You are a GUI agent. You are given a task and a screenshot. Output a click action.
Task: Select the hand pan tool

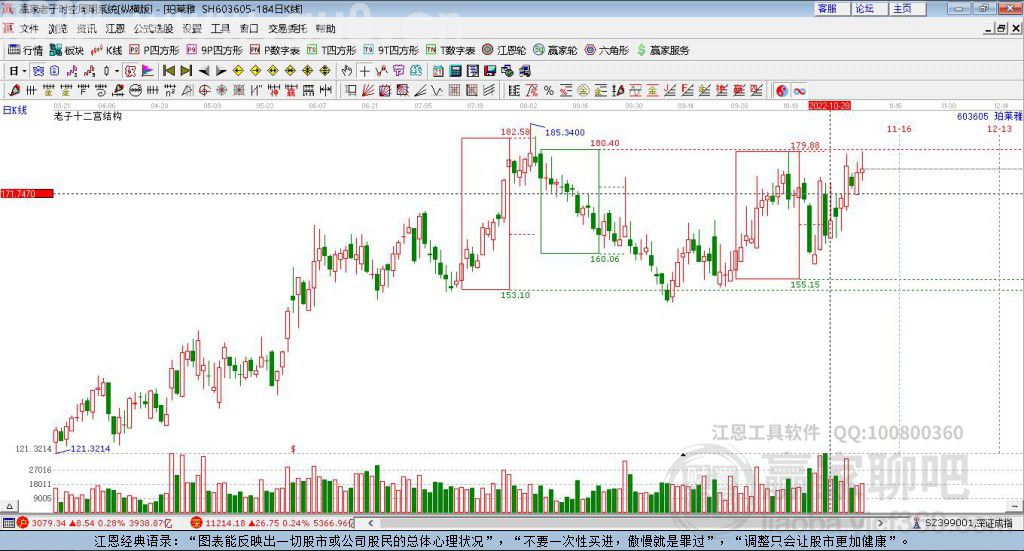point(347,71)
